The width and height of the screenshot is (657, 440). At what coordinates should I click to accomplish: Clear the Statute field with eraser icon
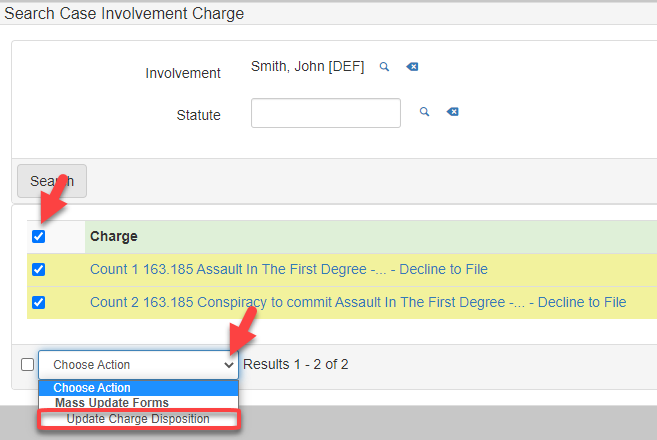(x=452, y=112)
